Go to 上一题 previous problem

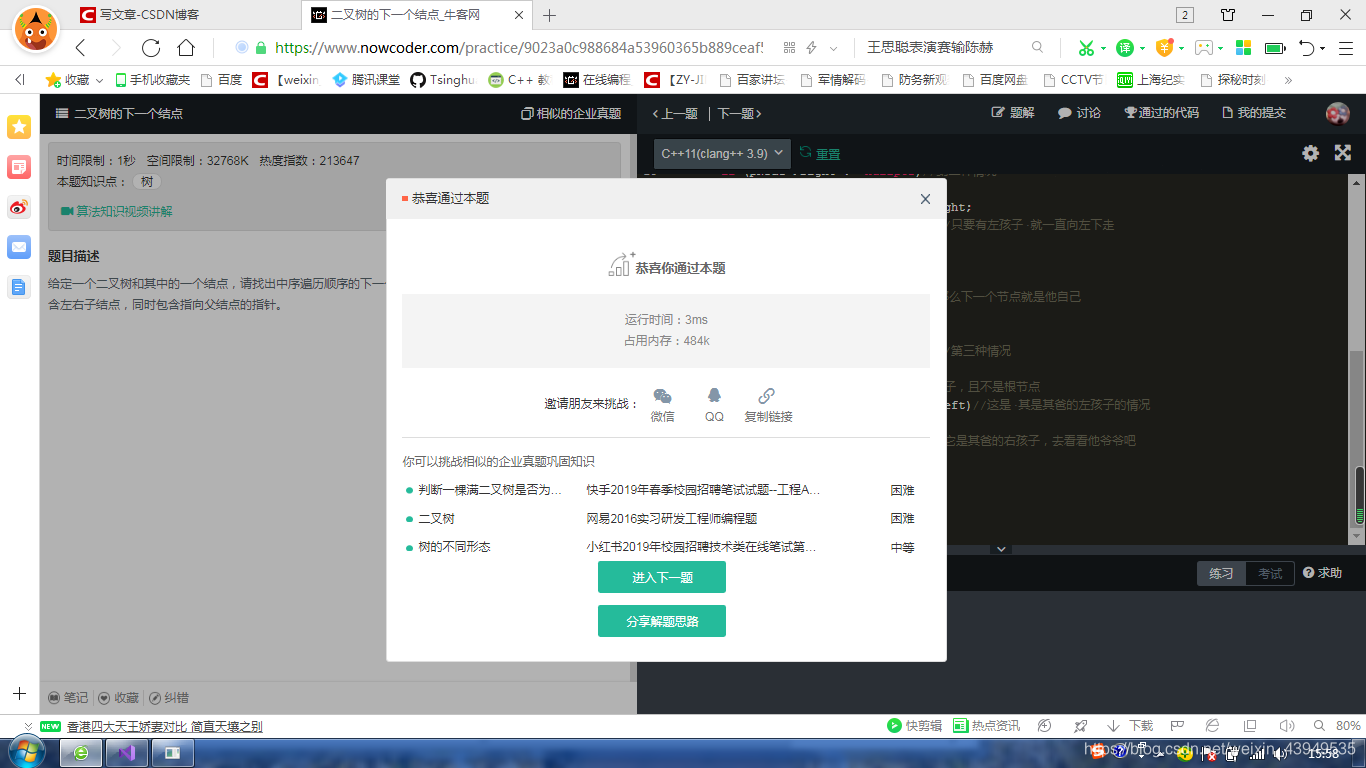point(675,113)
